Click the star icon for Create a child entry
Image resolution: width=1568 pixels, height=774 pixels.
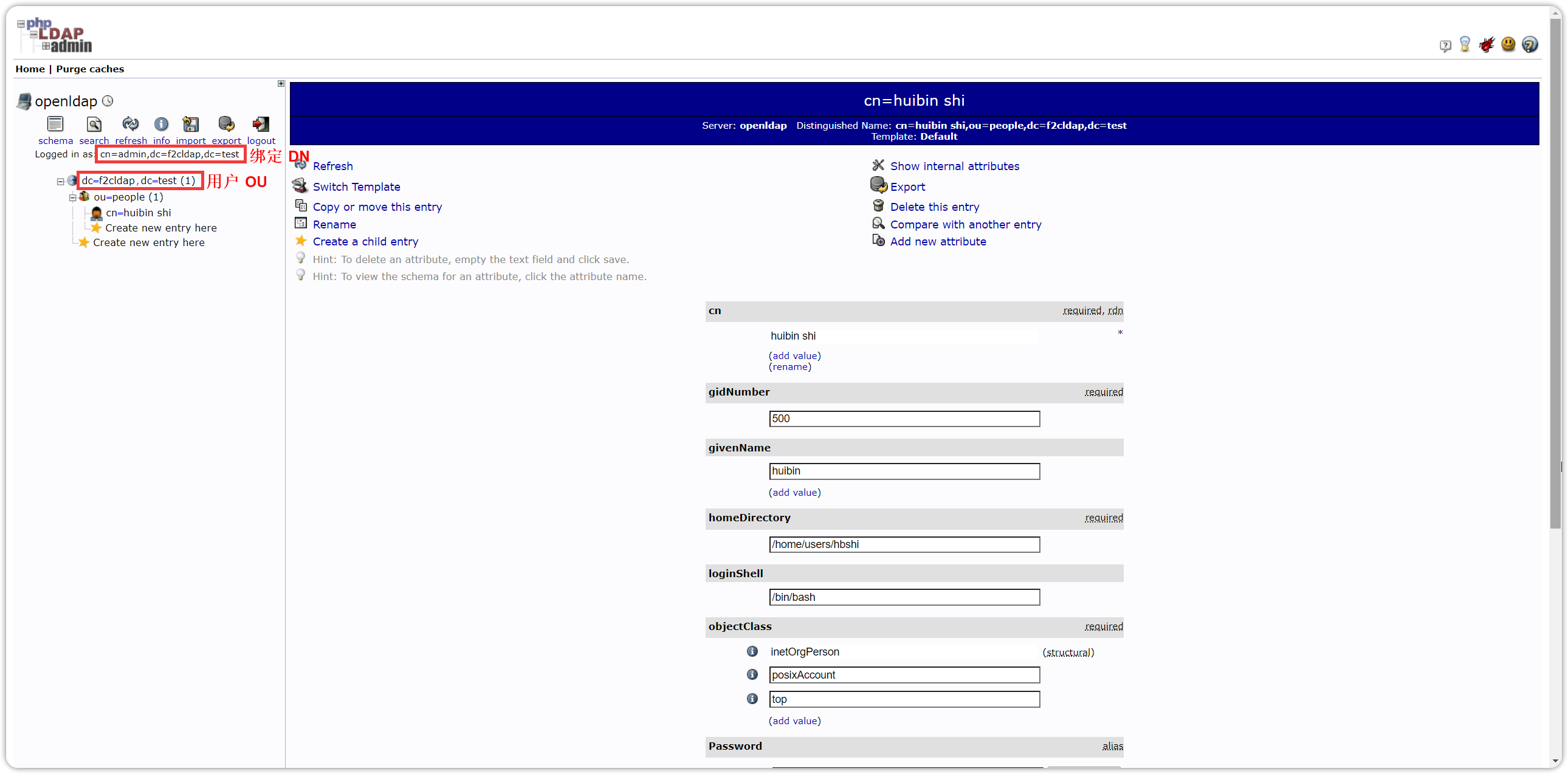point(301,241)
